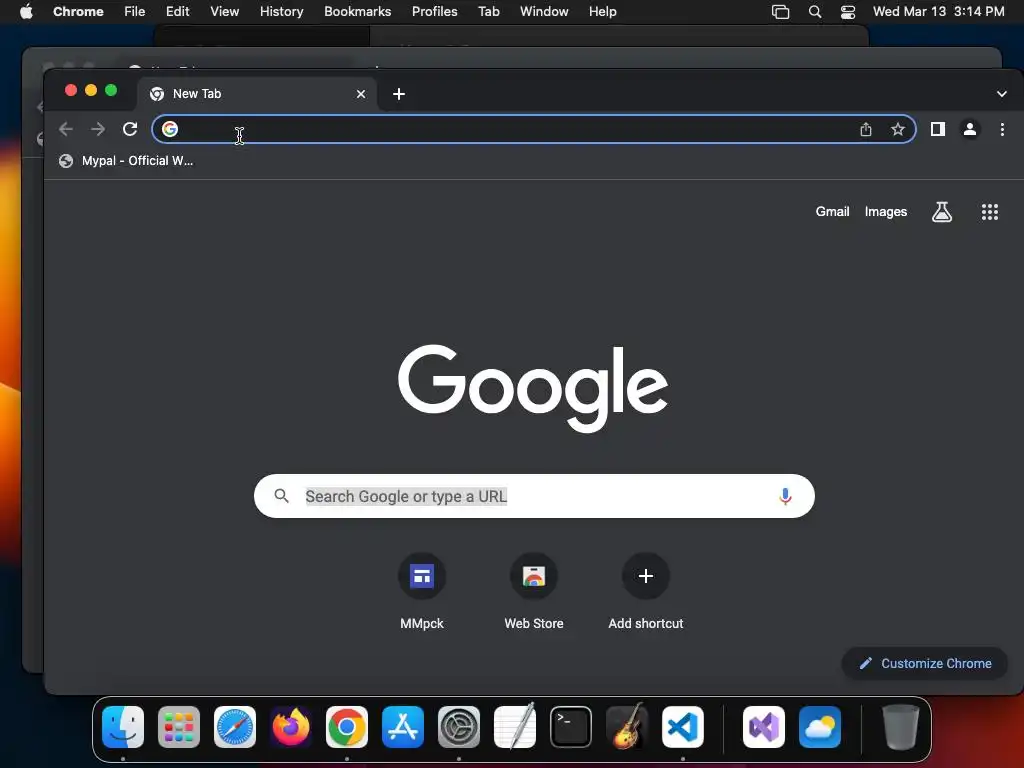Image resolution: width=1024 pixels, height=768 pixels.
Task: Click the magnifier icon in search box
Action: pos(281,496)
